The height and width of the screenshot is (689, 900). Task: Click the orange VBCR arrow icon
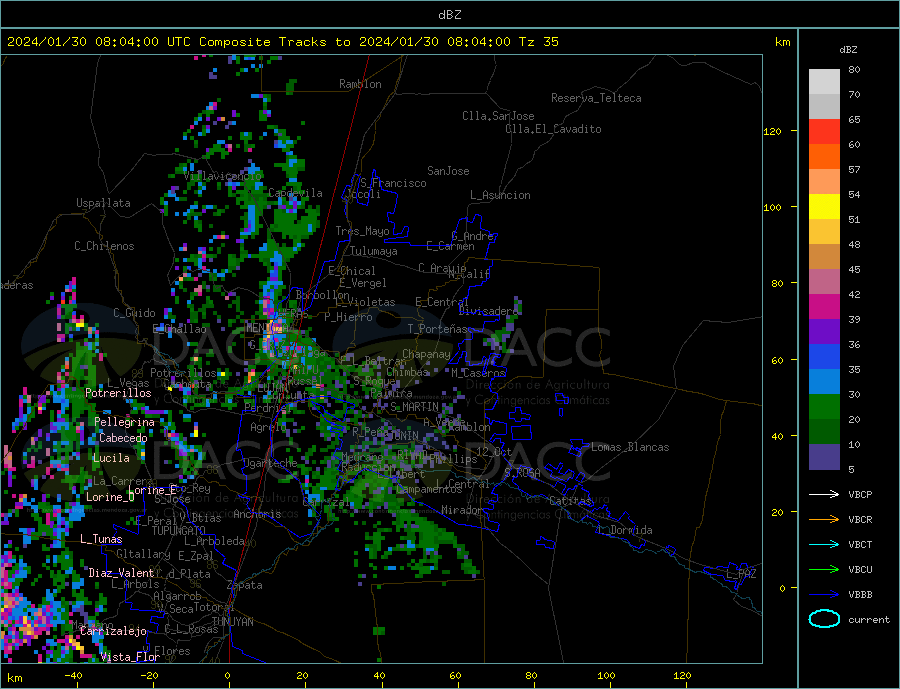(825, 520)
